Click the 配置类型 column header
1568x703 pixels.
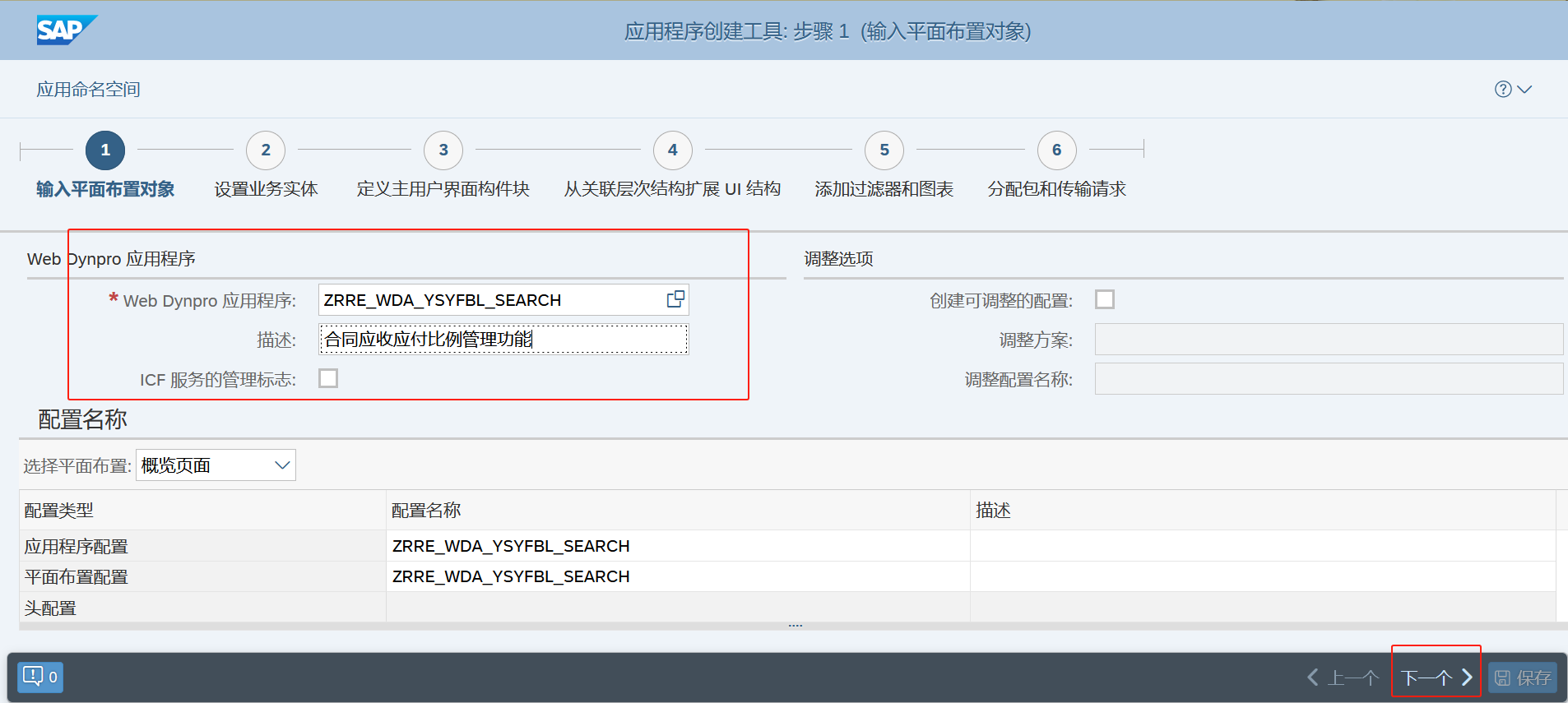[x=202, y=511]
